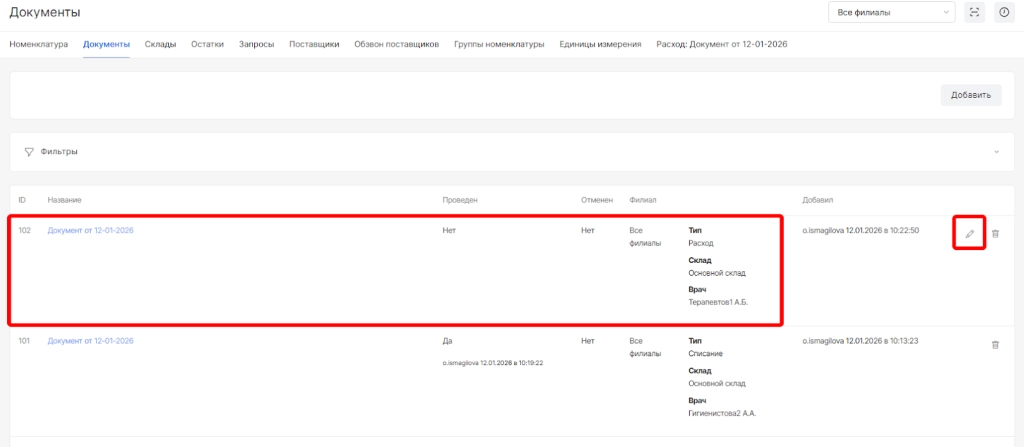
Task: Open the Группы номенклатуры tab
Action: click(x=498, y=44)
